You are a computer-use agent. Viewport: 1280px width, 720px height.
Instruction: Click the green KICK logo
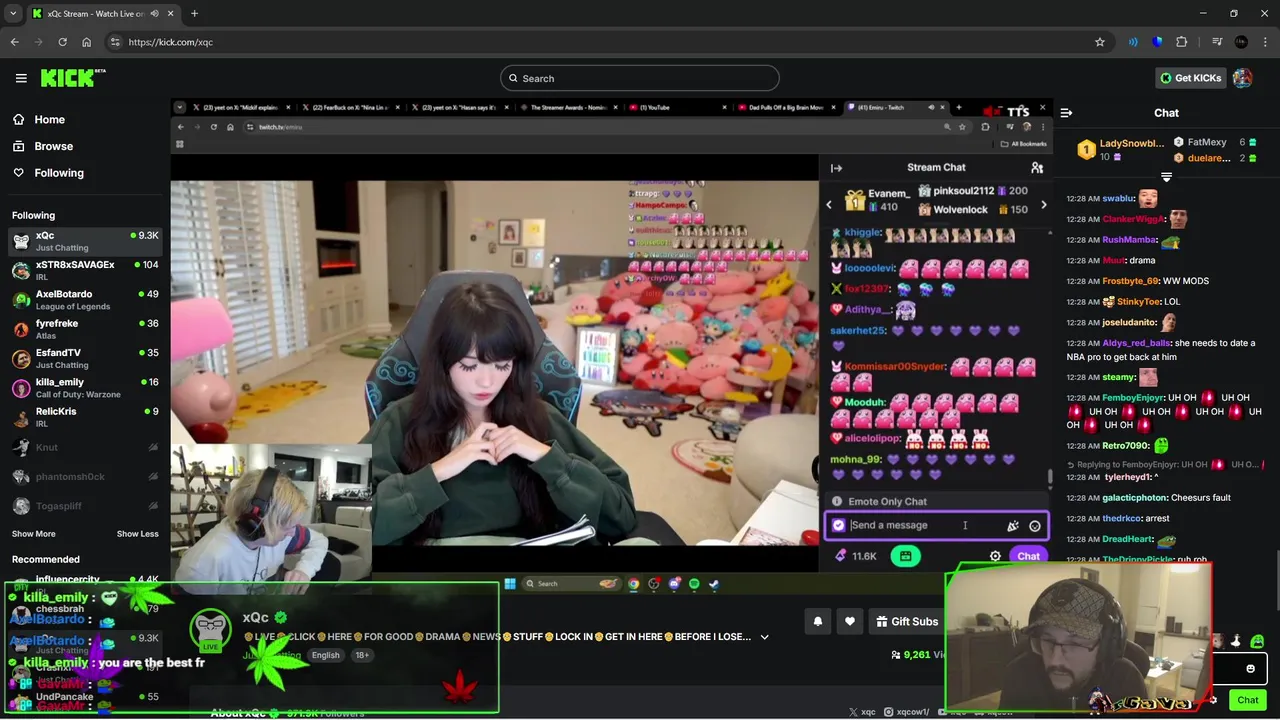pos(72,78)
